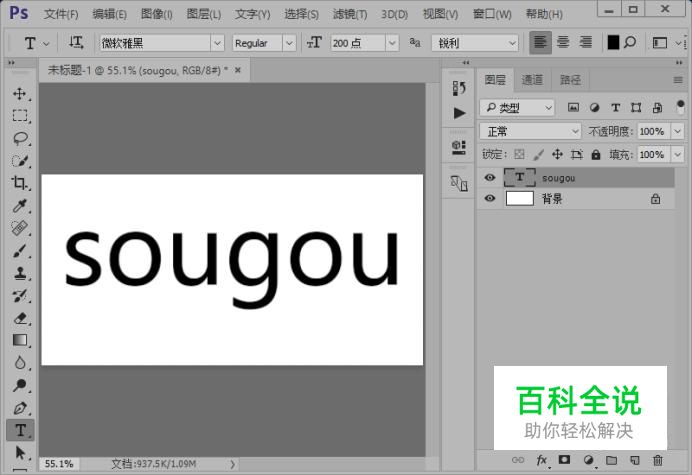Select the Path Selection tool
Screen dimensions: 692x475
click(19, 452)
